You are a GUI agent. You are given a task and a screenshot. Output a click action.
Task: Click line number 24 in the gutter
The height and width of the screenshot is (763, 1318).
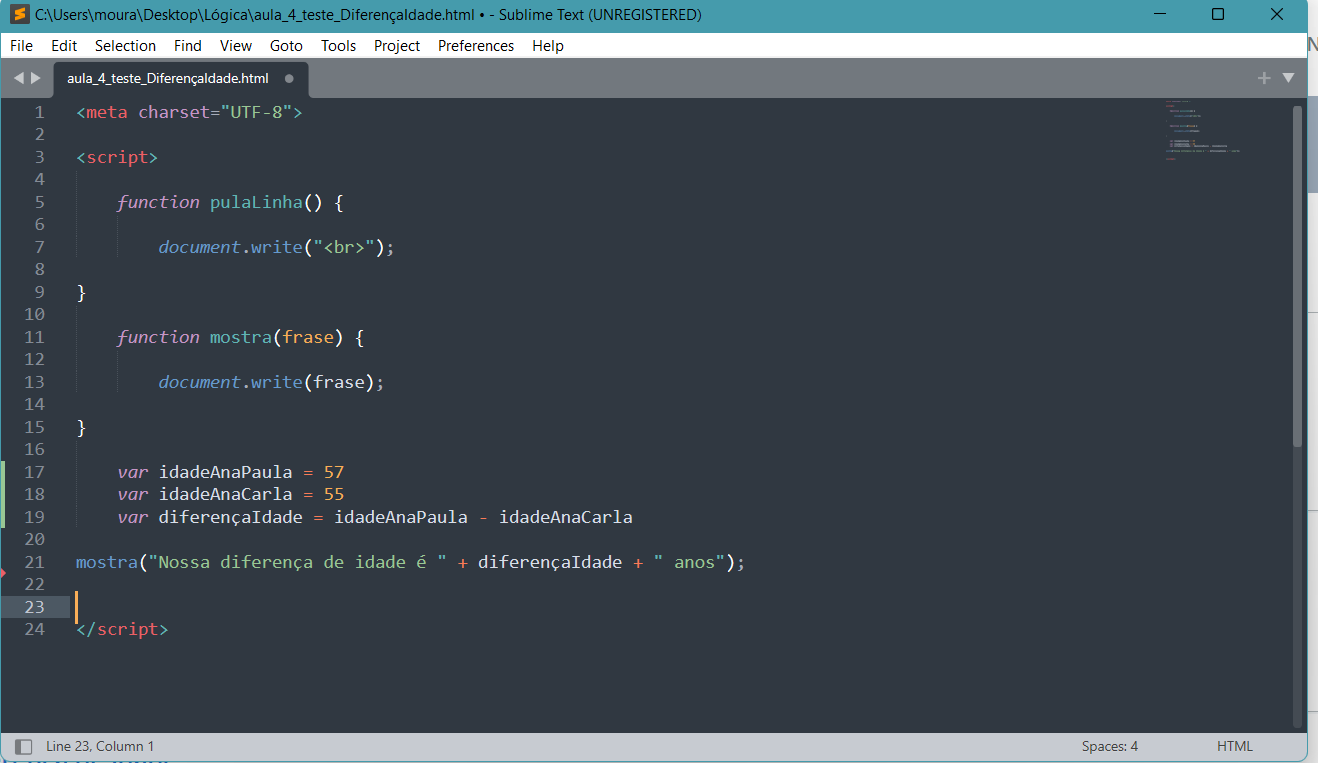[x=34, y=629]
